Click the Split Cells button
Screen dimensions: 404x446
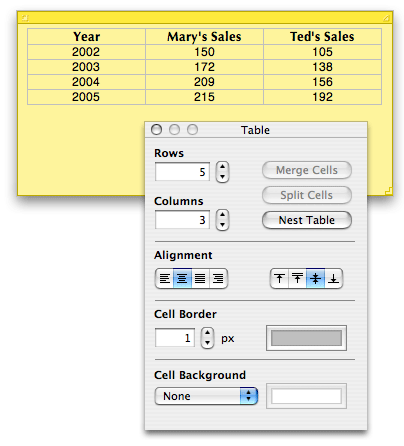coord(307,195)
